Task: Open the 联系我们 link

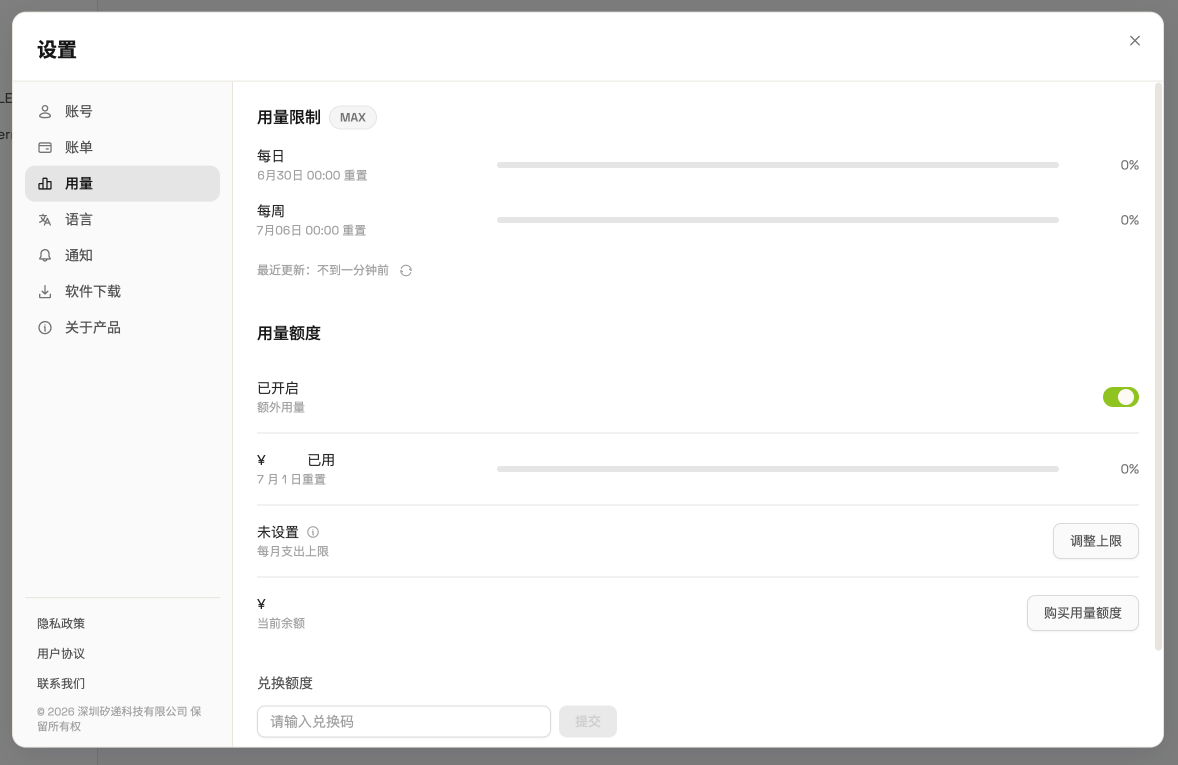Action: click(61, 683)
